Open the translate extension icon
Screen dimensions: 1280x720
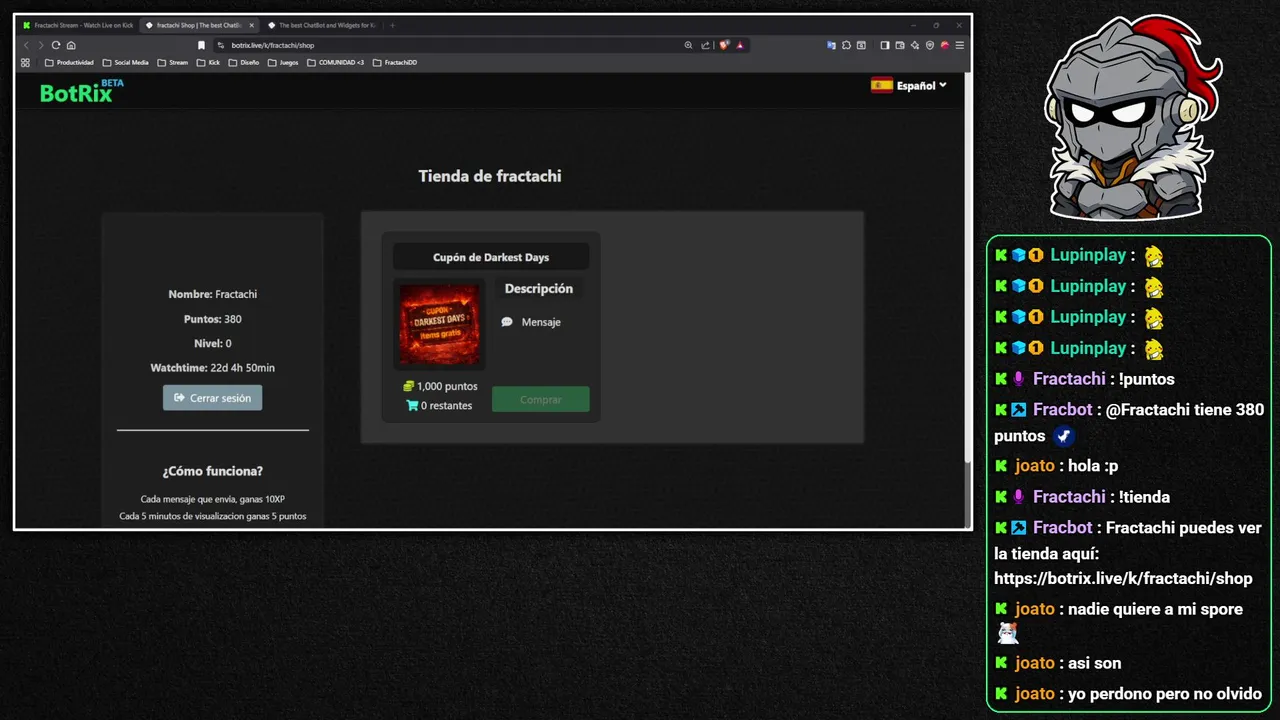pyautogui.click(x=831, y=45)
